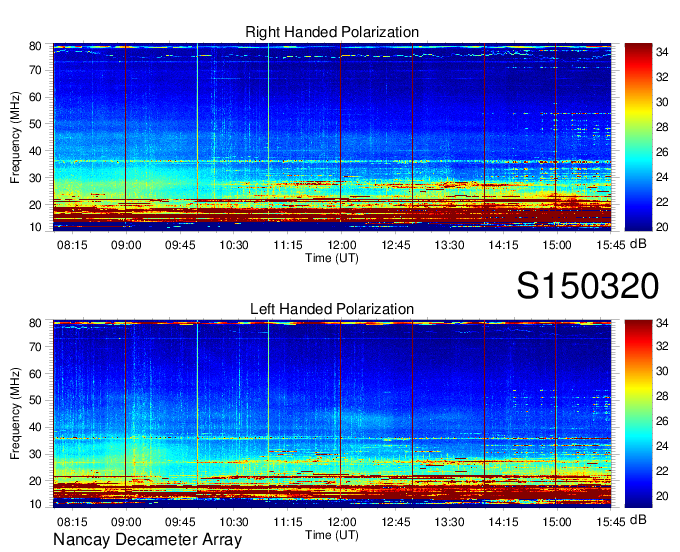Select 12:45 tick on Right Handed time axis
The width and height of the screenshot is (680, 552).
click(396, 245)
